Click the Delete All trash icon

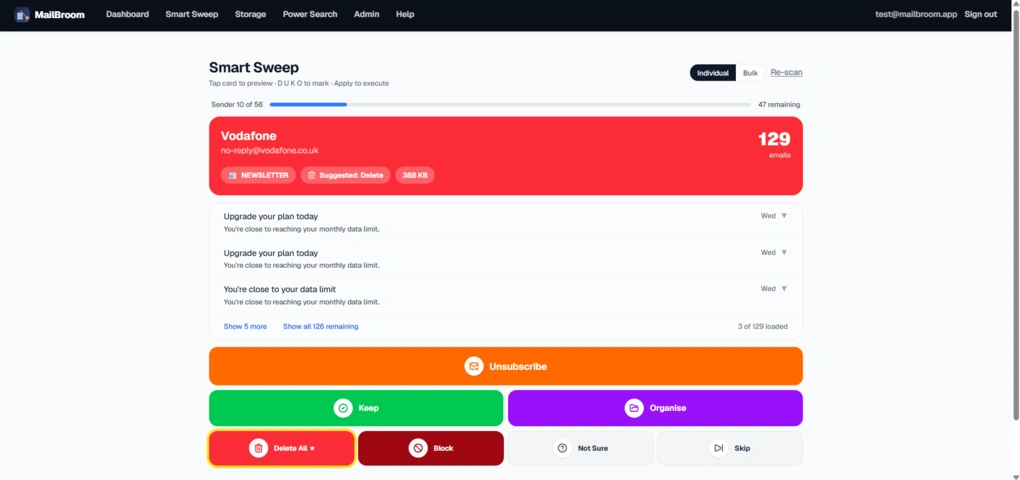pos(258,448)
